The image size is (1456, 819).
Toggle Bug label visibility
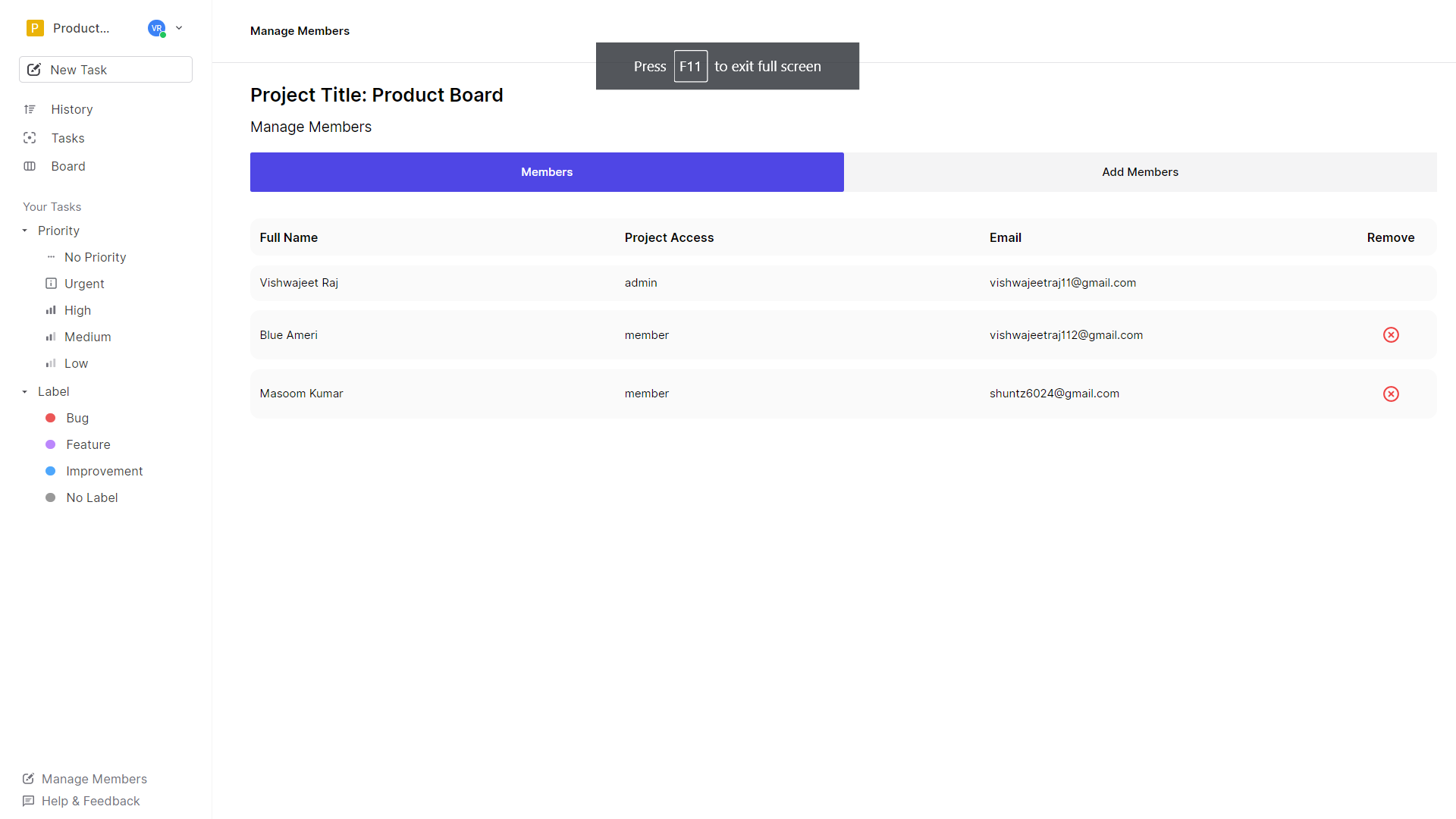(77, 418)
